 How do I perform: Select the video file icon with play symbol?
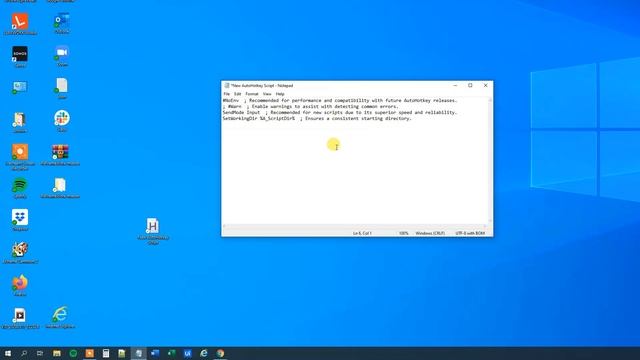point(20,318)
